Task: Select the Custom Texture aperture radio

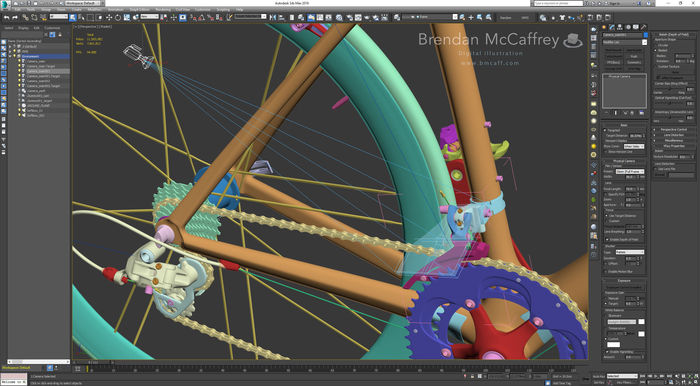Action: point(656,66)
